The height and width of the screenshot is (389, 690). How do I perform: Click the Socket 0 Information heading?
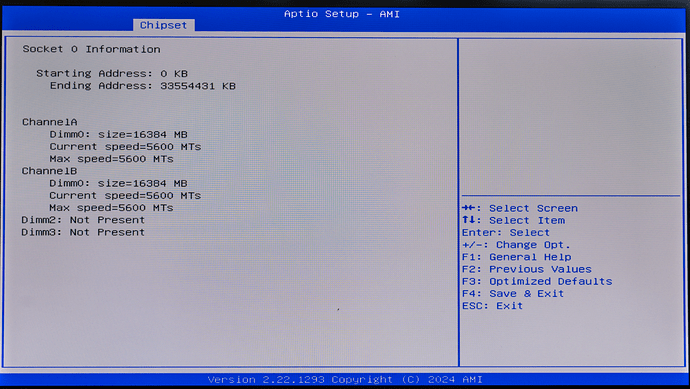92,49
